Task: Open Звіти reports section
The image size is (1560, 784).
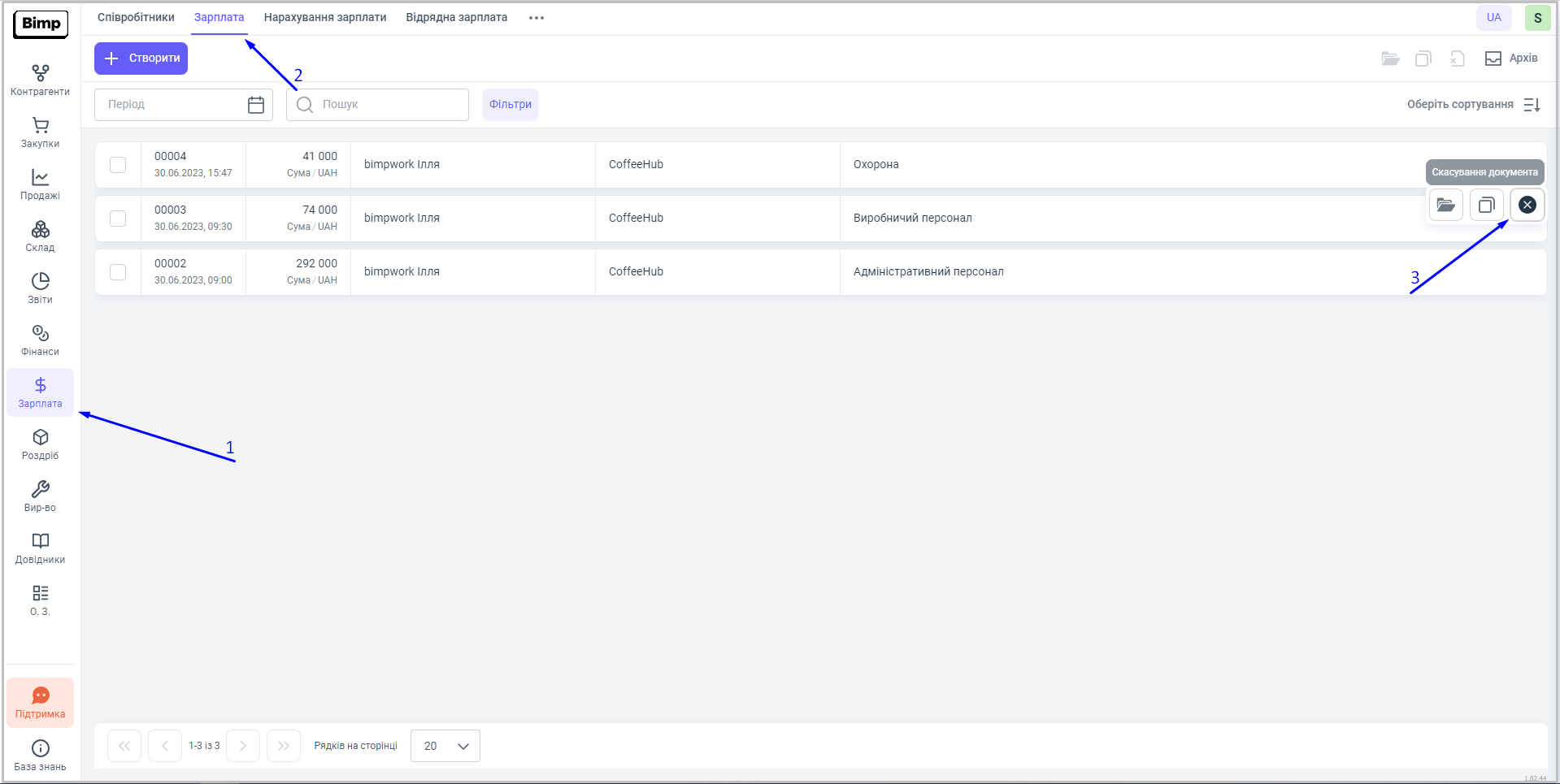Action: point(40,288)
